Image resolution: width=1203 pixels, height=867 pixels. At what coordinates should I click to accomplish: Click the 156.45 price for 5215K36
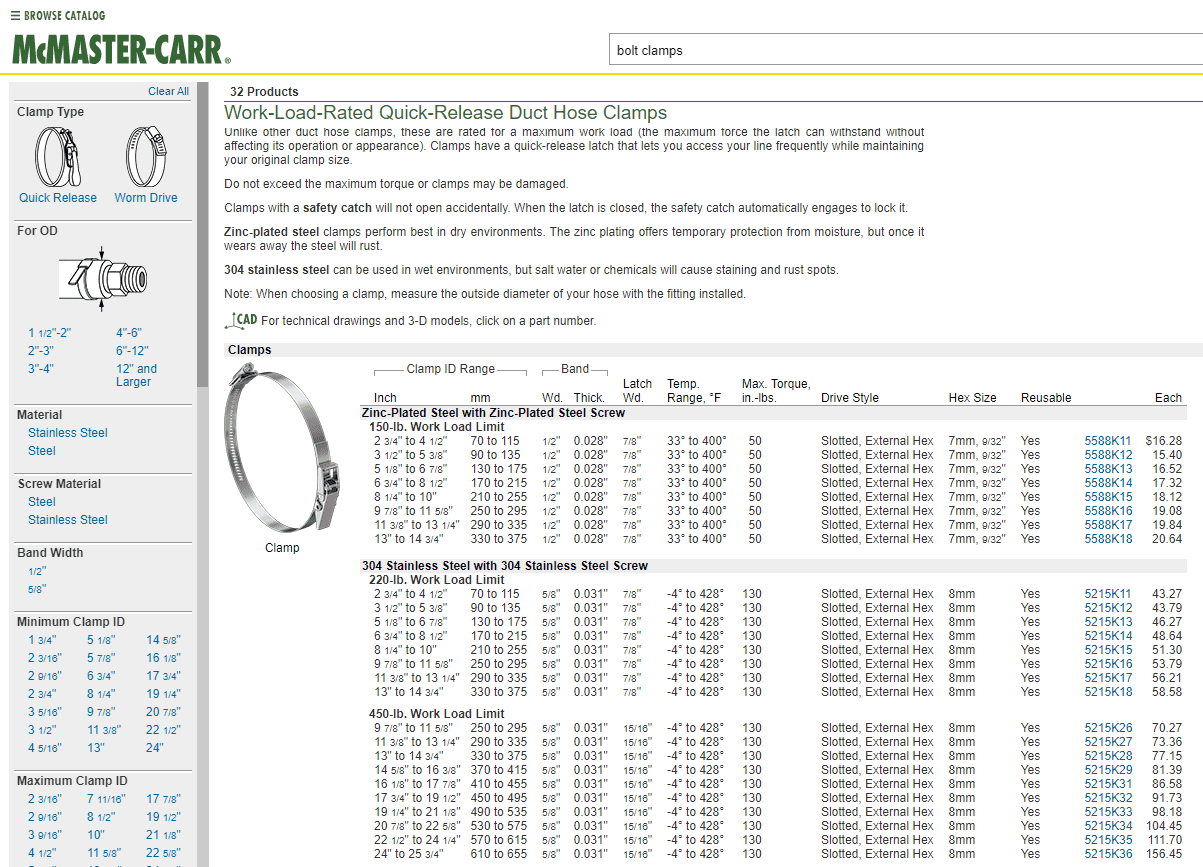1164,854
